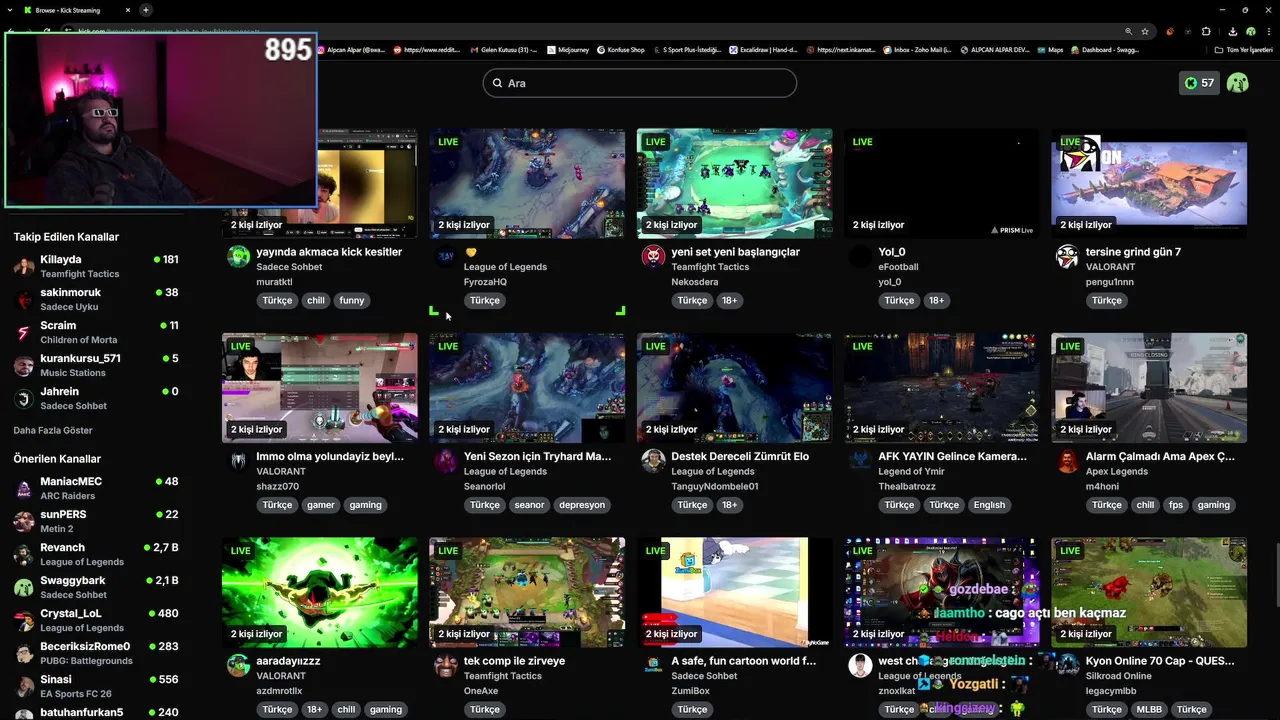Image resolution: width=1280 pixels, height=720 pixels.
Task: Open azdmrotllx streamer avatar
Action: point(238,666)
